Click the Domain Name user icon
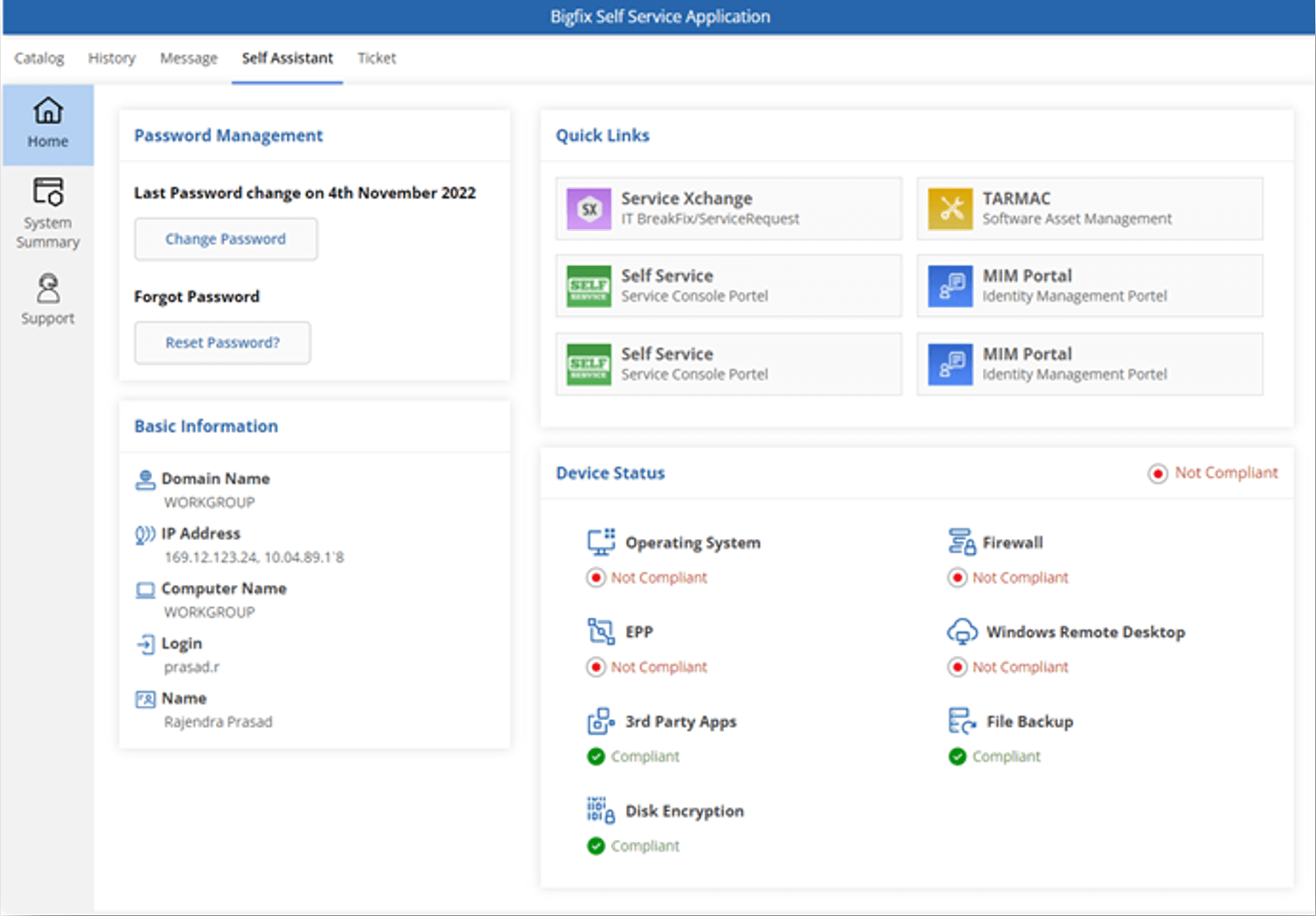Screen dimensions: 1316x916 [x=145, y=479]
